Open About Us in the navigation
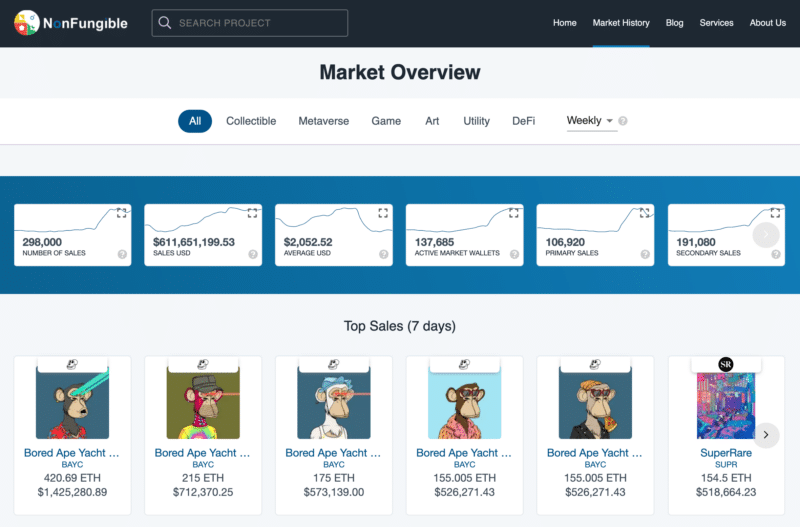Screen dimensions: 800x527 (x=767, y=23)
